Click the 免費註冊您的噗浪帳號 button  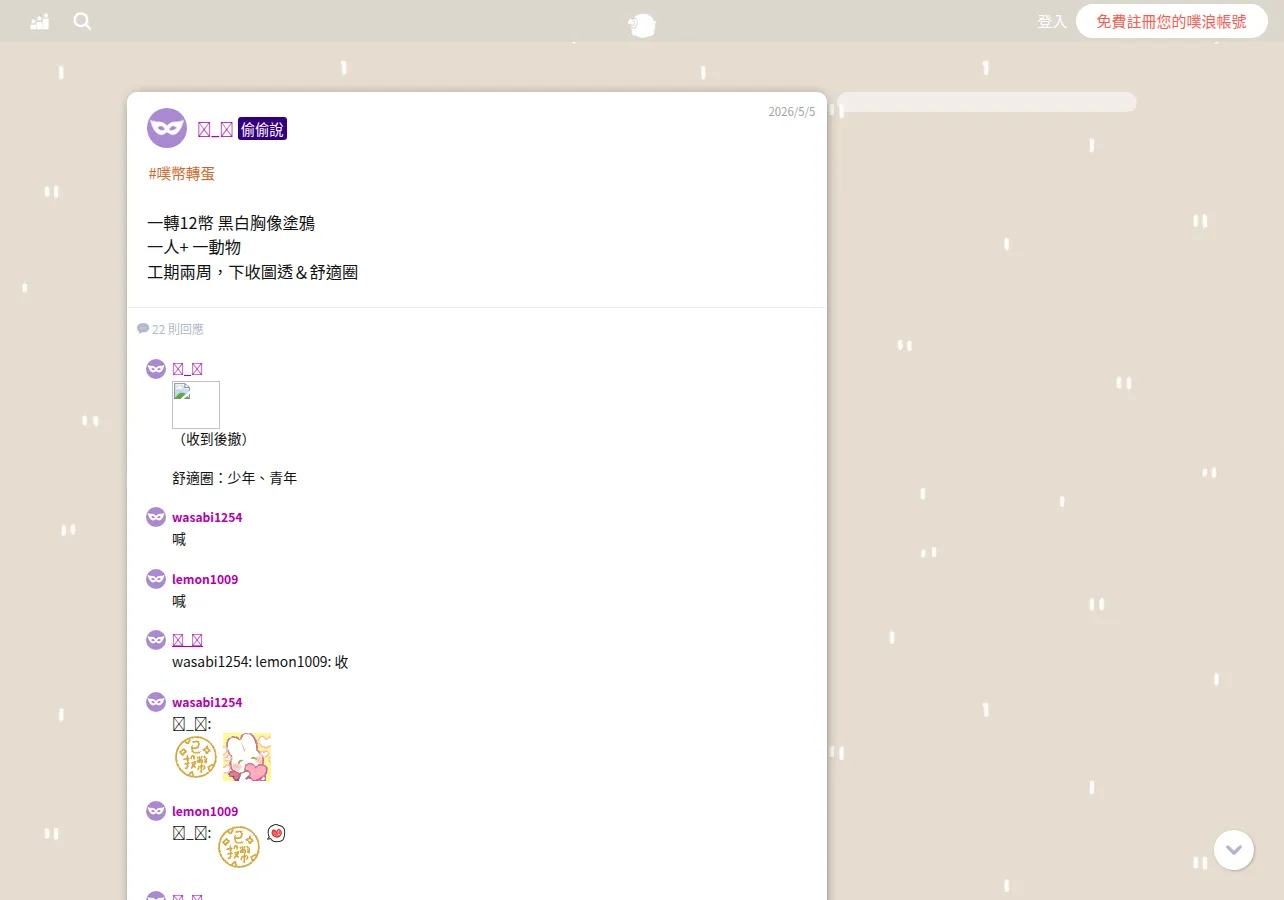(1172, 21)
